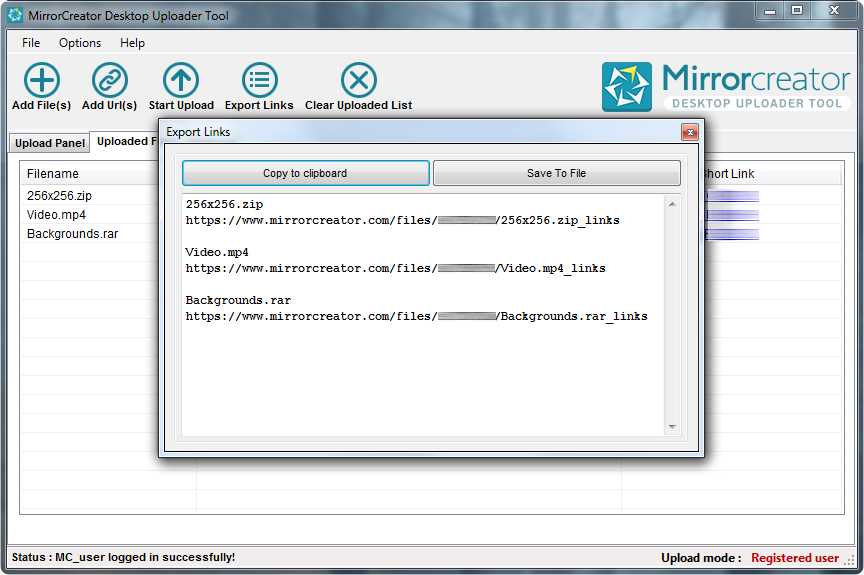Click the scroll up arrow in links box
The width and height of the screenshot is (864, 575).
[x=672, y=204]
